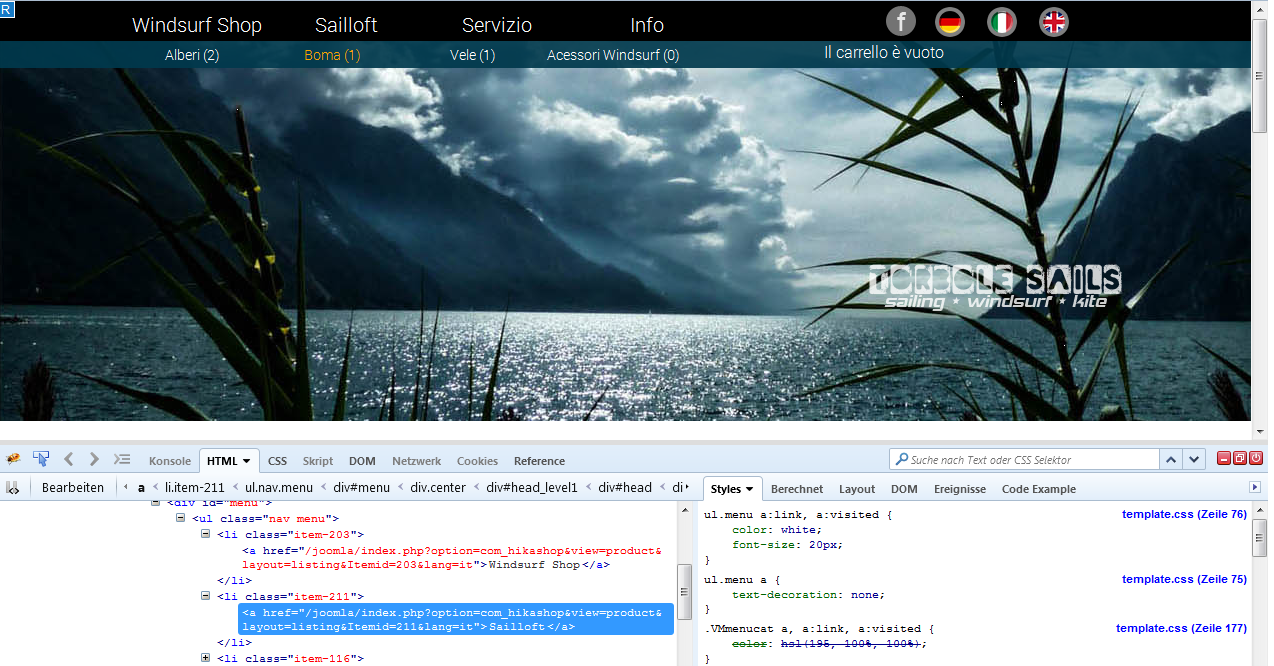Show the Layout side panel
This screenshot has width=1274, height=666.
pyautogui.click(x=857, y=489)
